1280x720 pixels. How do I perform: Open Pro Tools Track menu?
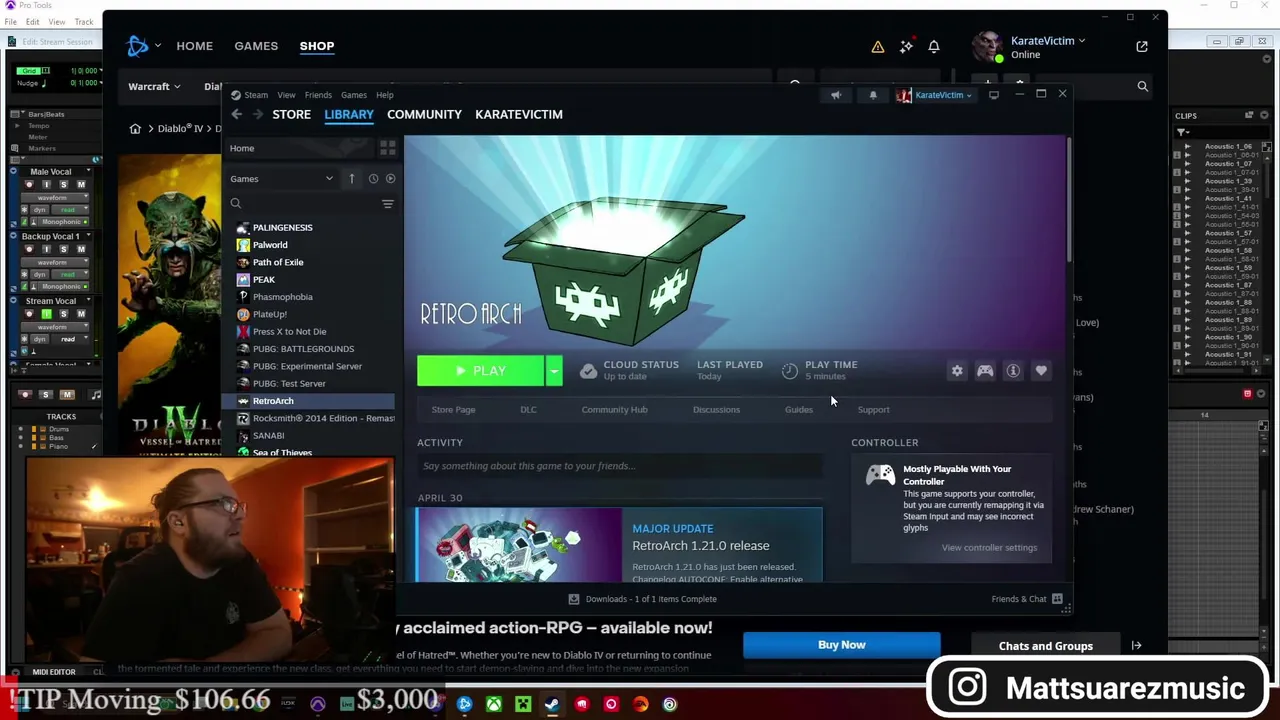pos(84,21)
